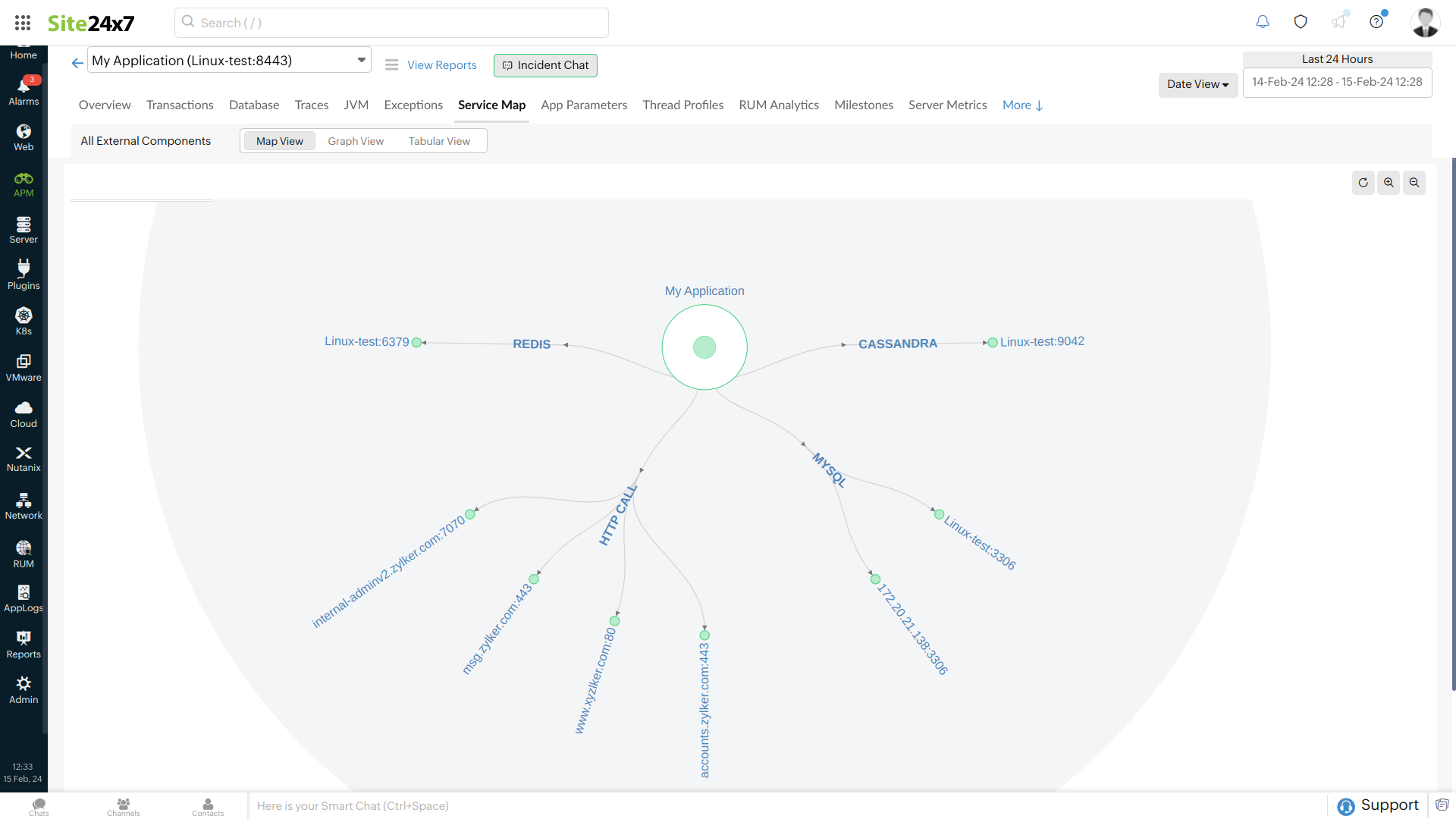Open View Reports

[x=442, y=65]
